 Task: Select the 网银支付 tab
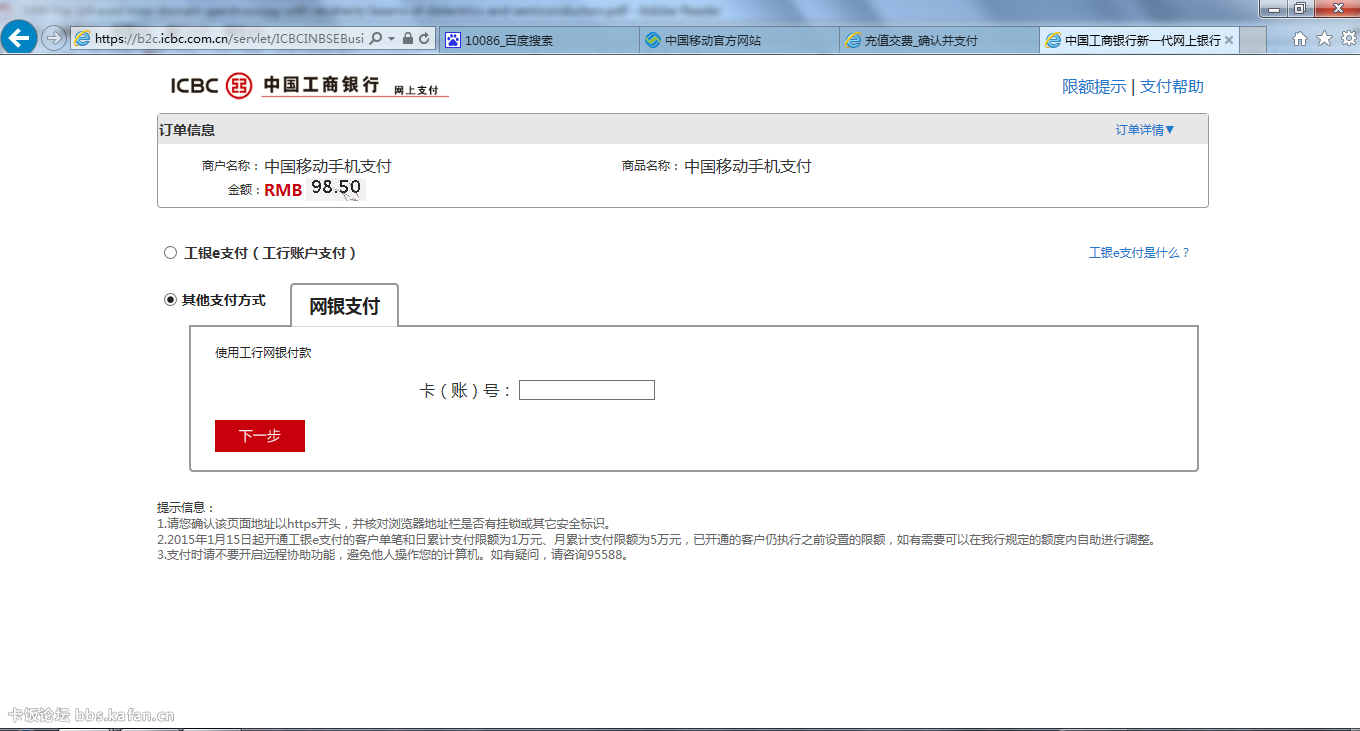[344, 306]
